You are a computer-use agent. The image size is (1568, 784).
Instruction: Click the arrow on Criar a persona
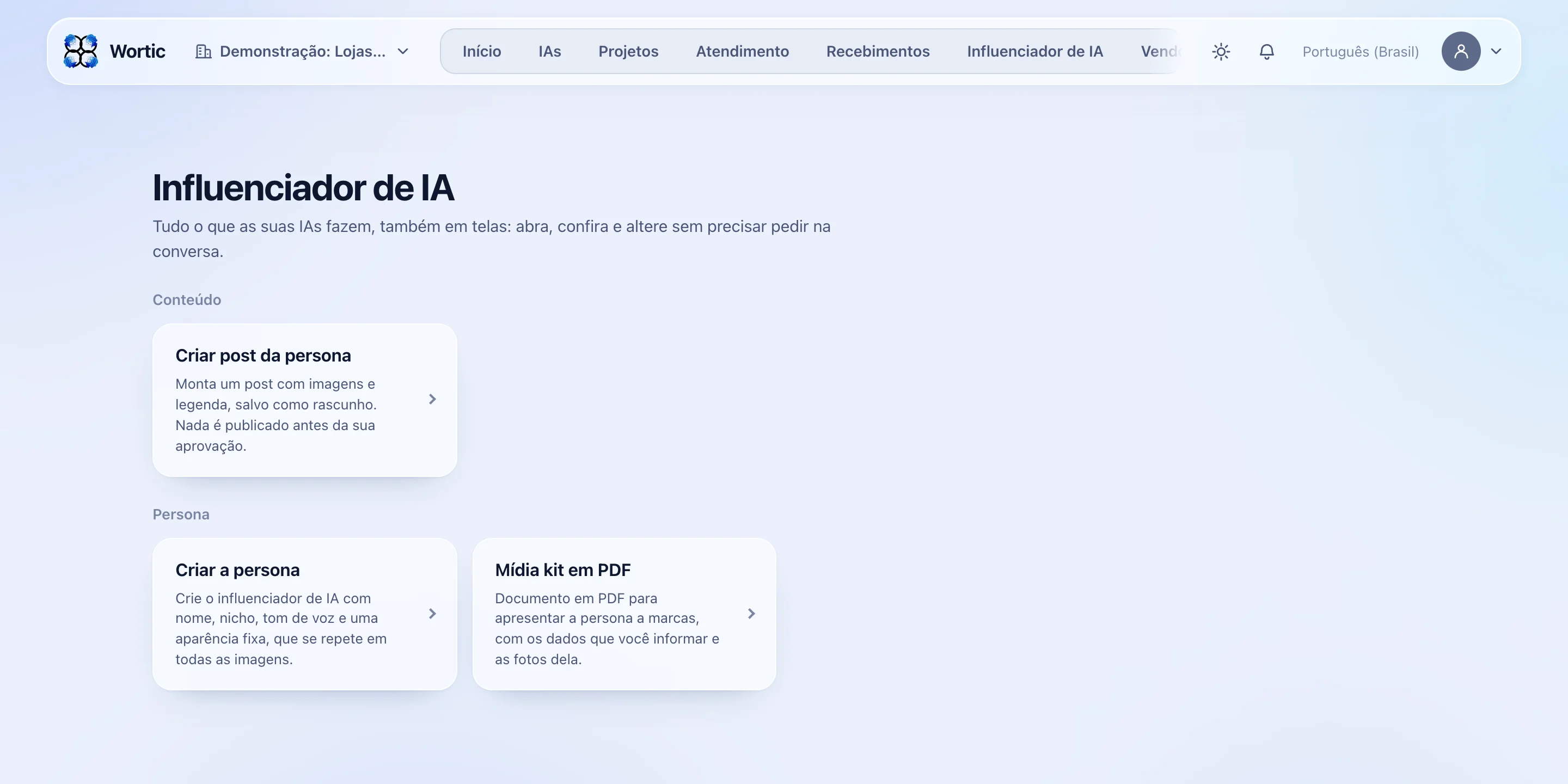point(432,614)
